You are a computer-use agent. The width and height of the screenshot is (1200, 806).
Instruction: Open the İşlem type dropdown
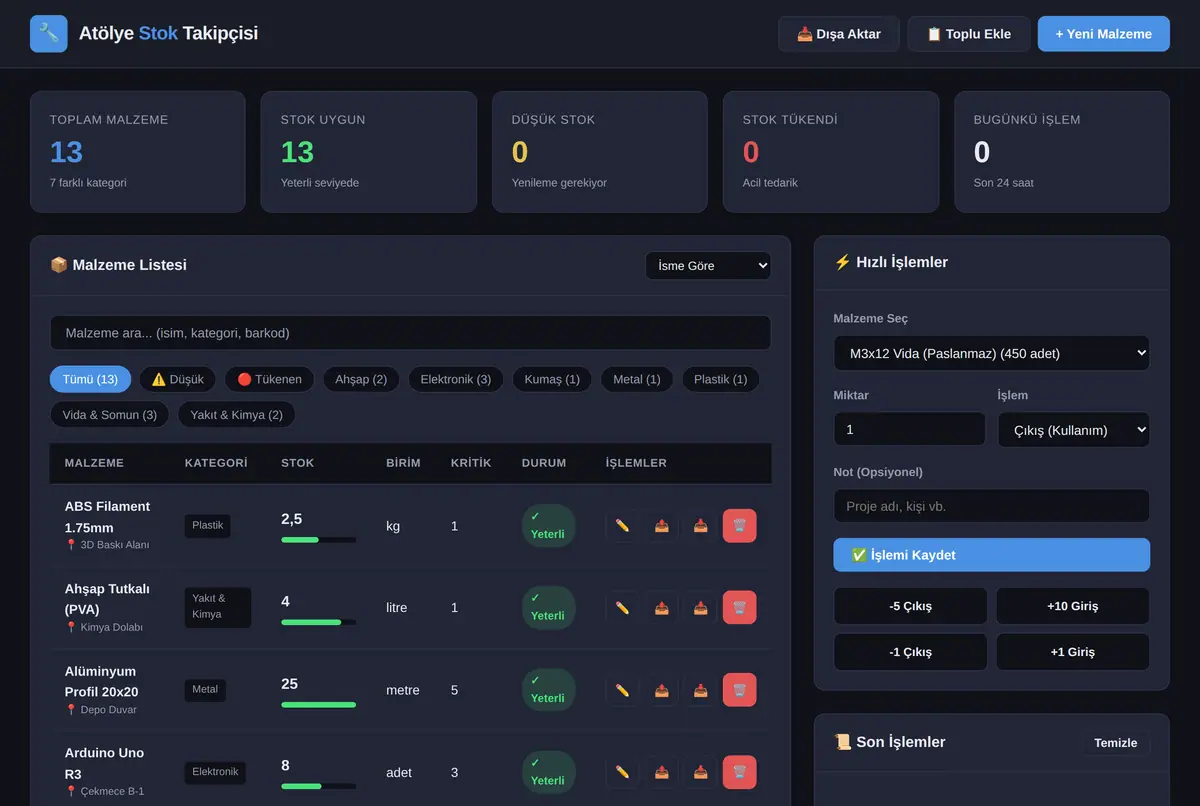(1074, 430)
